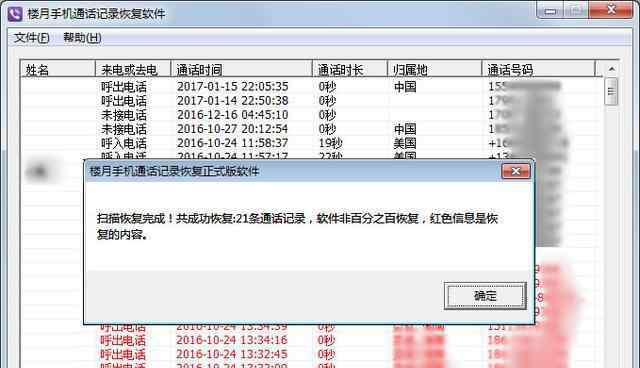Screen dimensions: 640x368
Task: Select the 19秒 incoming call from 美国
Action: pos(311,143)
